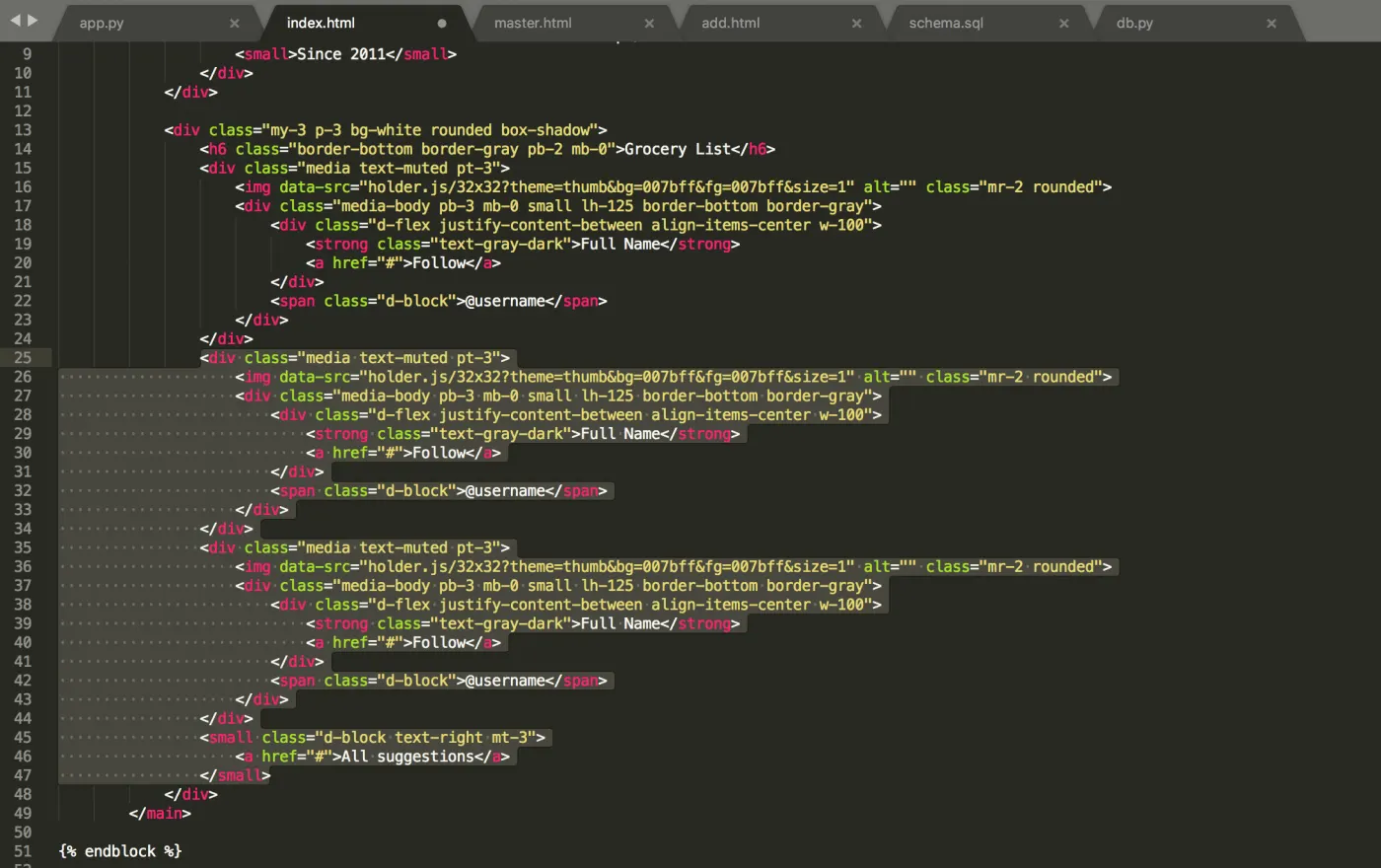The image size is (1381, 868).
Task: Click the unsaved dot on index.html tab
Action: point(442,23)
